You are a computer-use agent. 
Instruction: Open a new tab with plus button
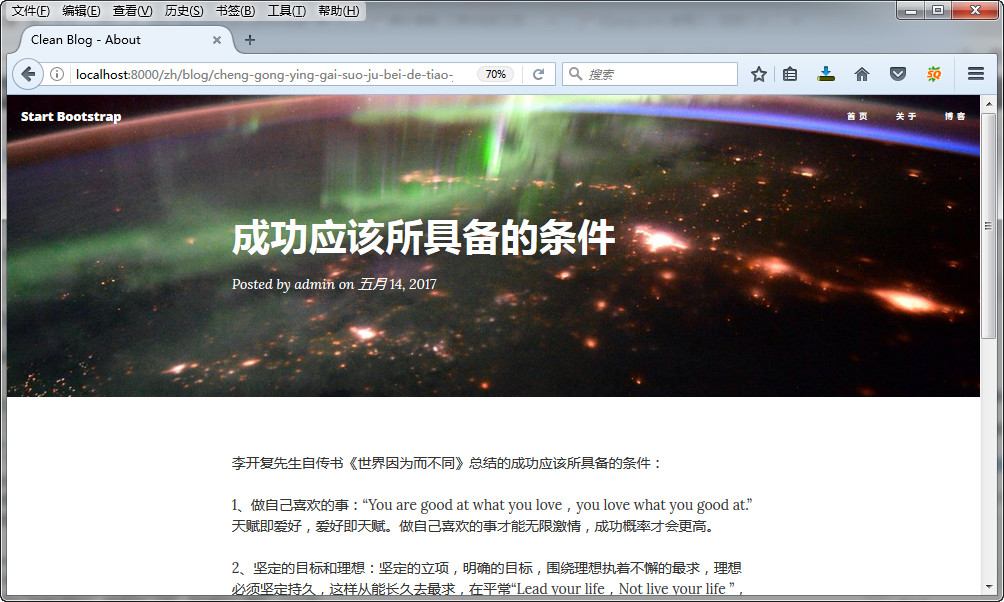click(250, 40)
